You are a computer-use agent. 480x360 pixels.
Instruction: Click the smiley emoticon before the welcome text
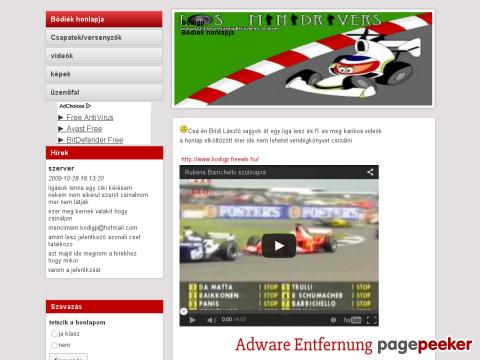tap(183, 129)
